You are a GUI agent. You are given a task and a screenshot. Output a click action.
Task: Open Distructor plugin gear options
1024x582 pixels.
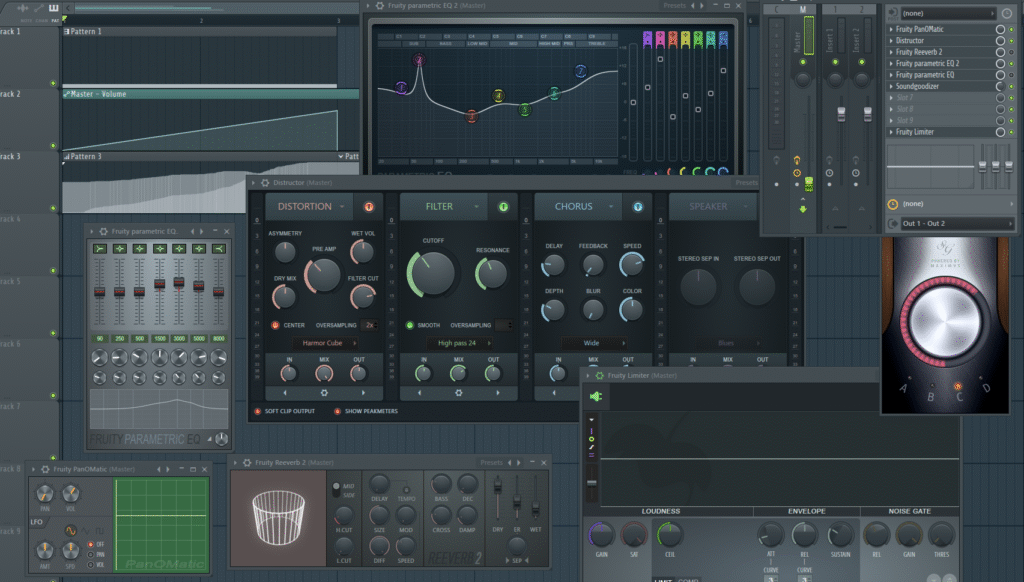point(265,183)
